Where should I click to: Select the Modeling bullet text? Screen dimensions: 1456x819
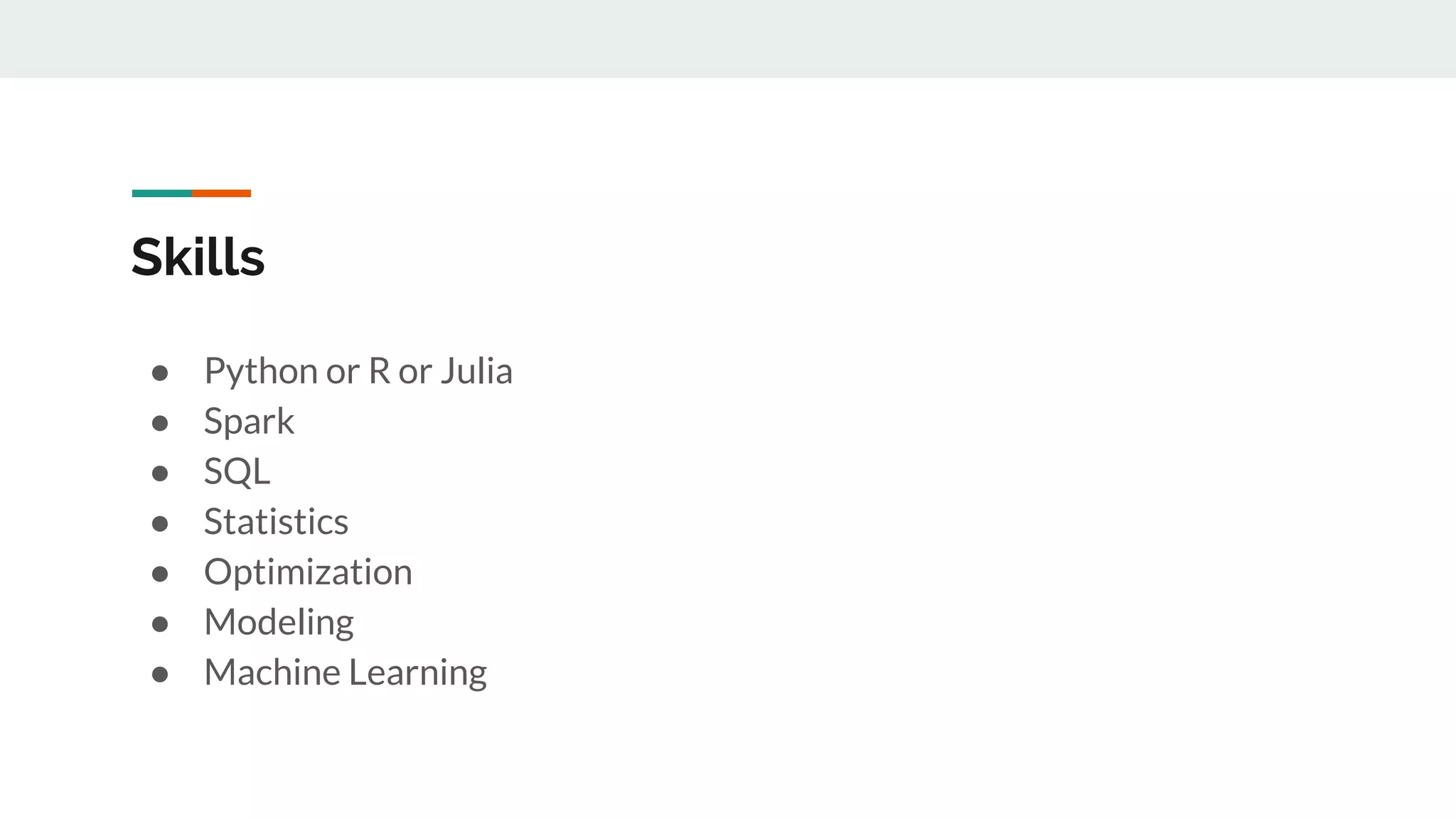279,622
